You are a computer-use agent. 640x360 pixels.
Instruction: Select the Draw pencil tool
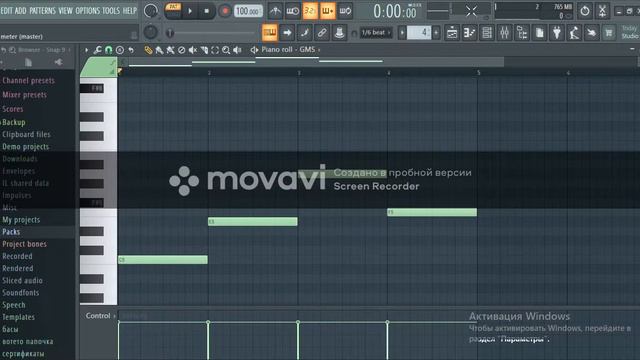point(148,50)
